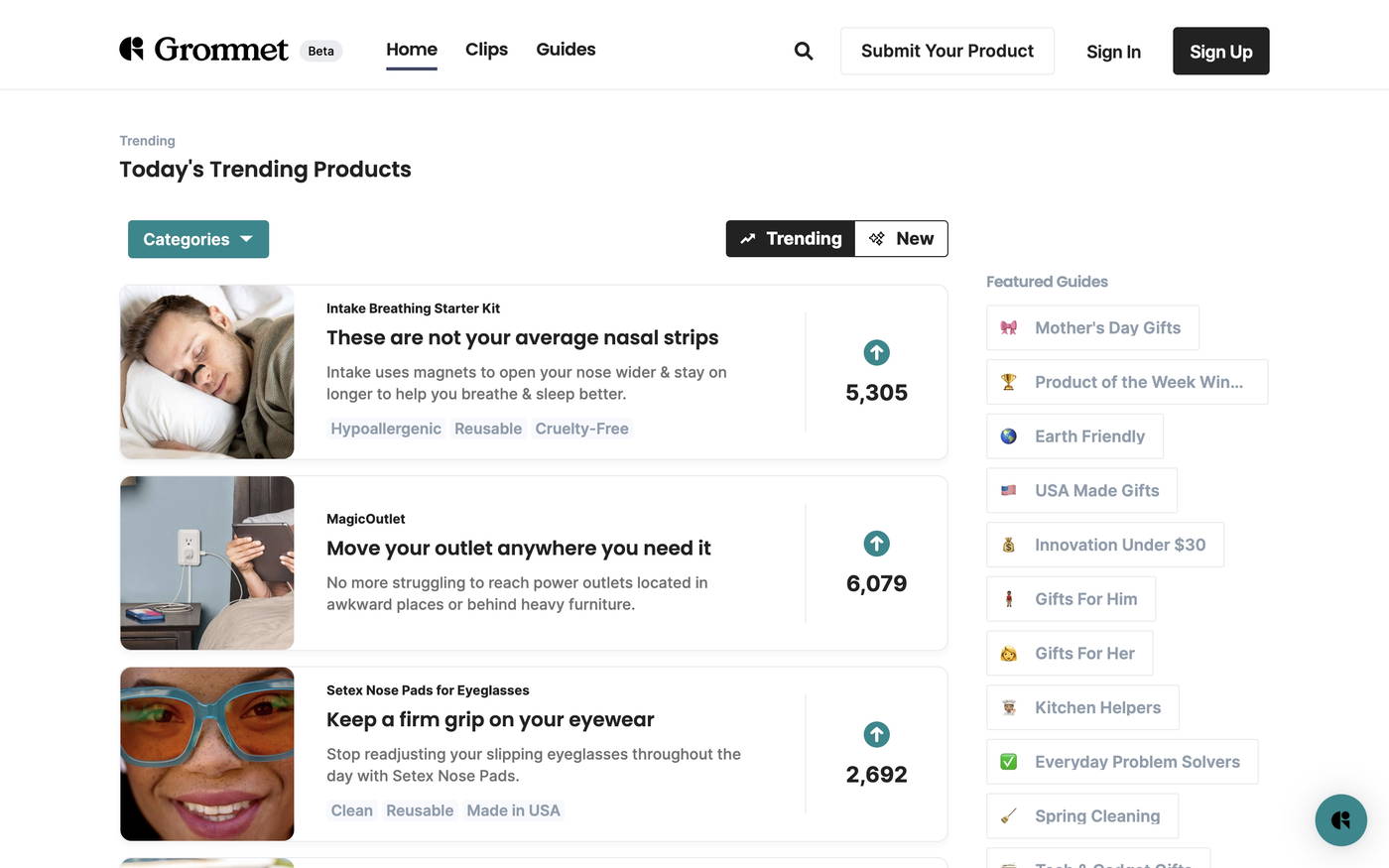Screen dimensions: 1389x868
Task: Switch to the New feed toggle
Action: 902,236
